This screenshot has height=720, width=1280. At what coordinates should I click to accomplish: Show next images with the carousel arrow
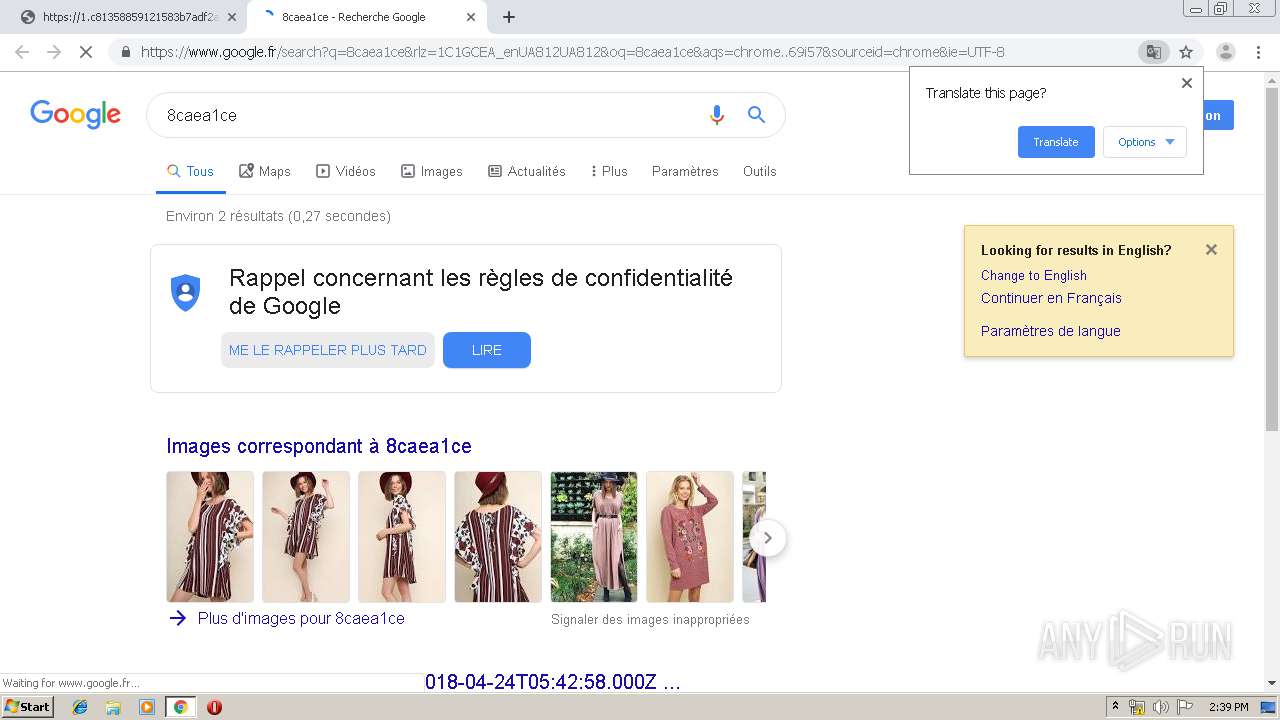pos(767,538)
